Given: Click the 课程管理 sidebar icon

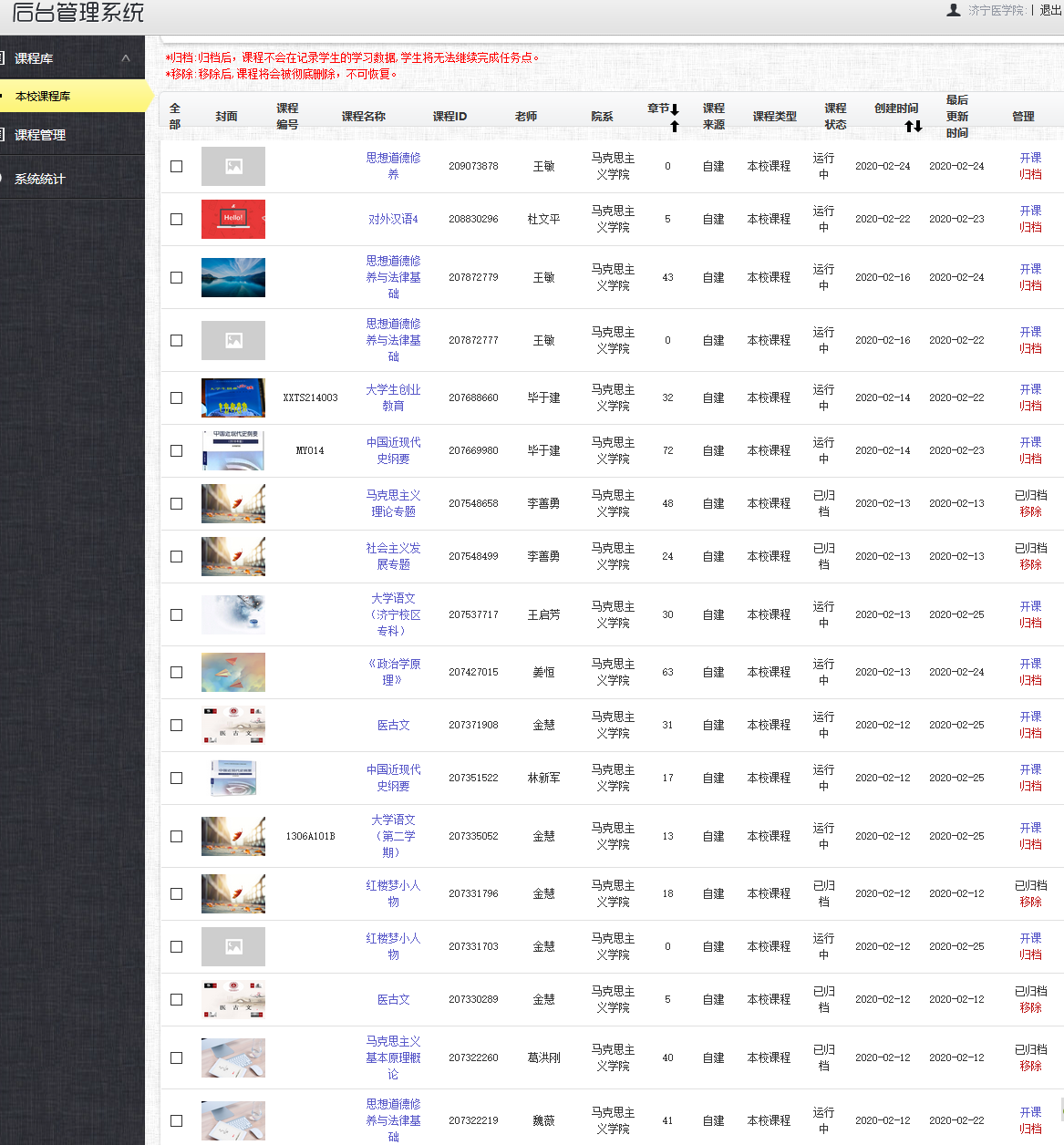Looking at the screenshot, I should coord(3,135).
